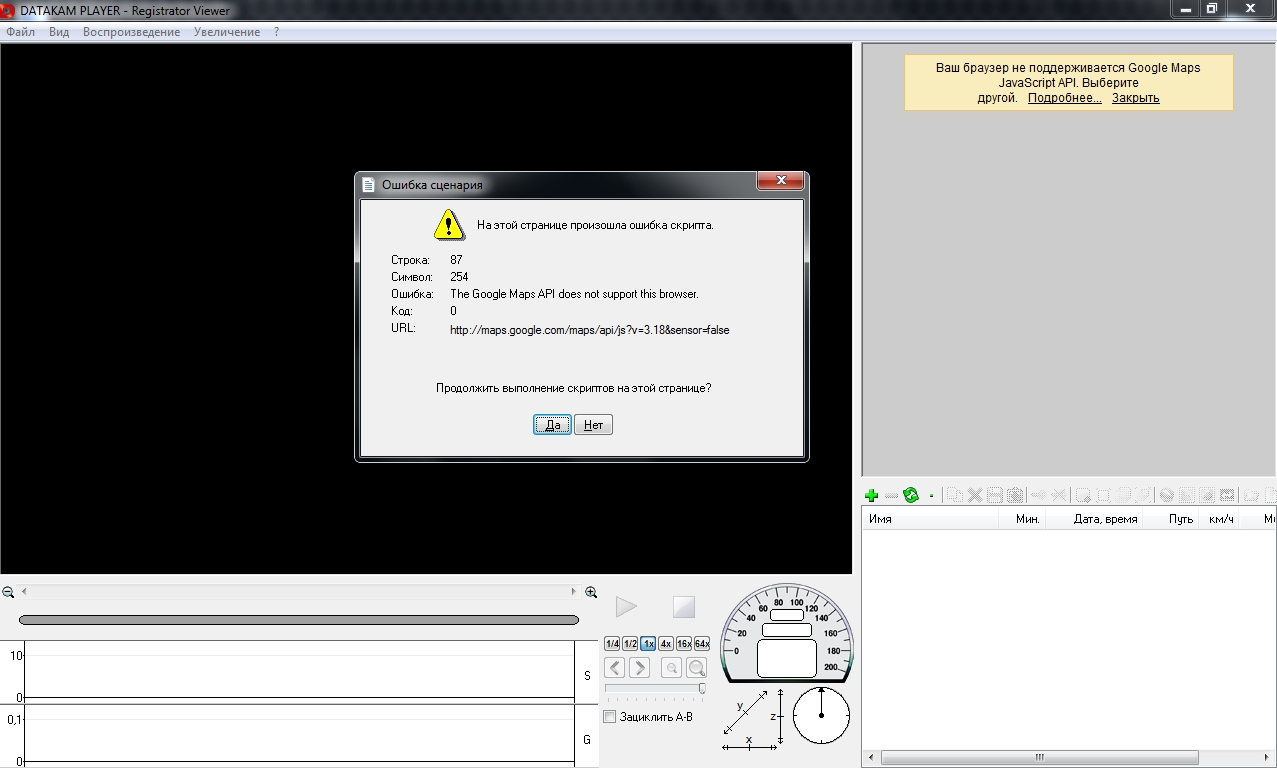Image resolution: width=1277 pixels, height=768 pixels.
Task: Click the Закрыть link in the map warning
Action: point(1135,98)
